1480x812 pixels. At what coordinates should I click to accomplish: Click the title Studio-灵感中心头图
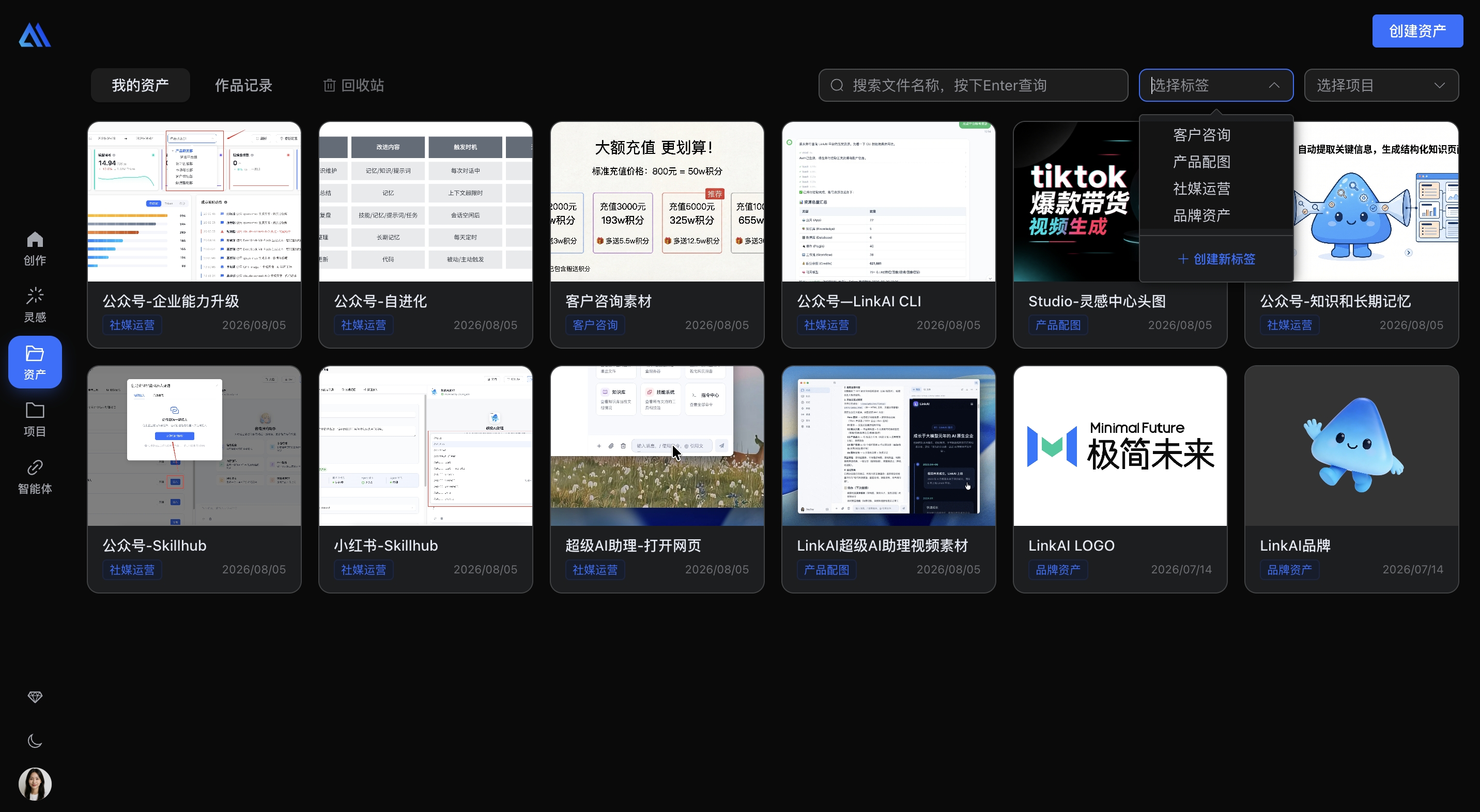point(1098,301)
